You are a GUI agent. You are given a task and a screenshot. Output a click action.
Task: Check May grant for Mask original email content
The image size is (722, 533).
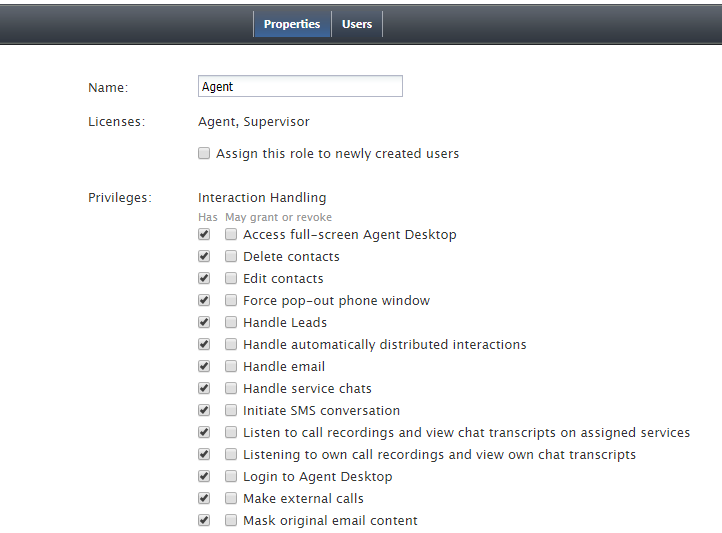pyautogui.click(x=231, y=521)
